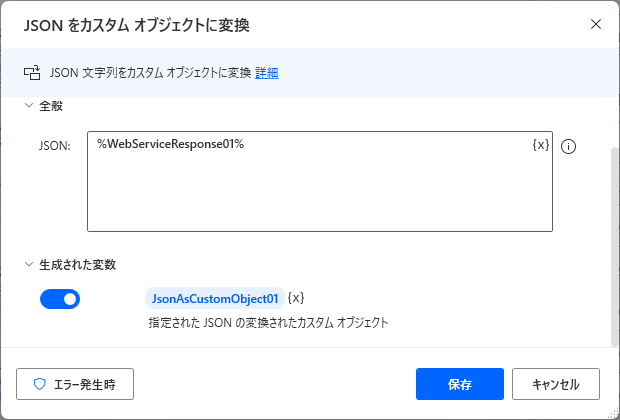Click the resize grip at dialog corner
620x420 pixels.
click(x=614, y=414)
